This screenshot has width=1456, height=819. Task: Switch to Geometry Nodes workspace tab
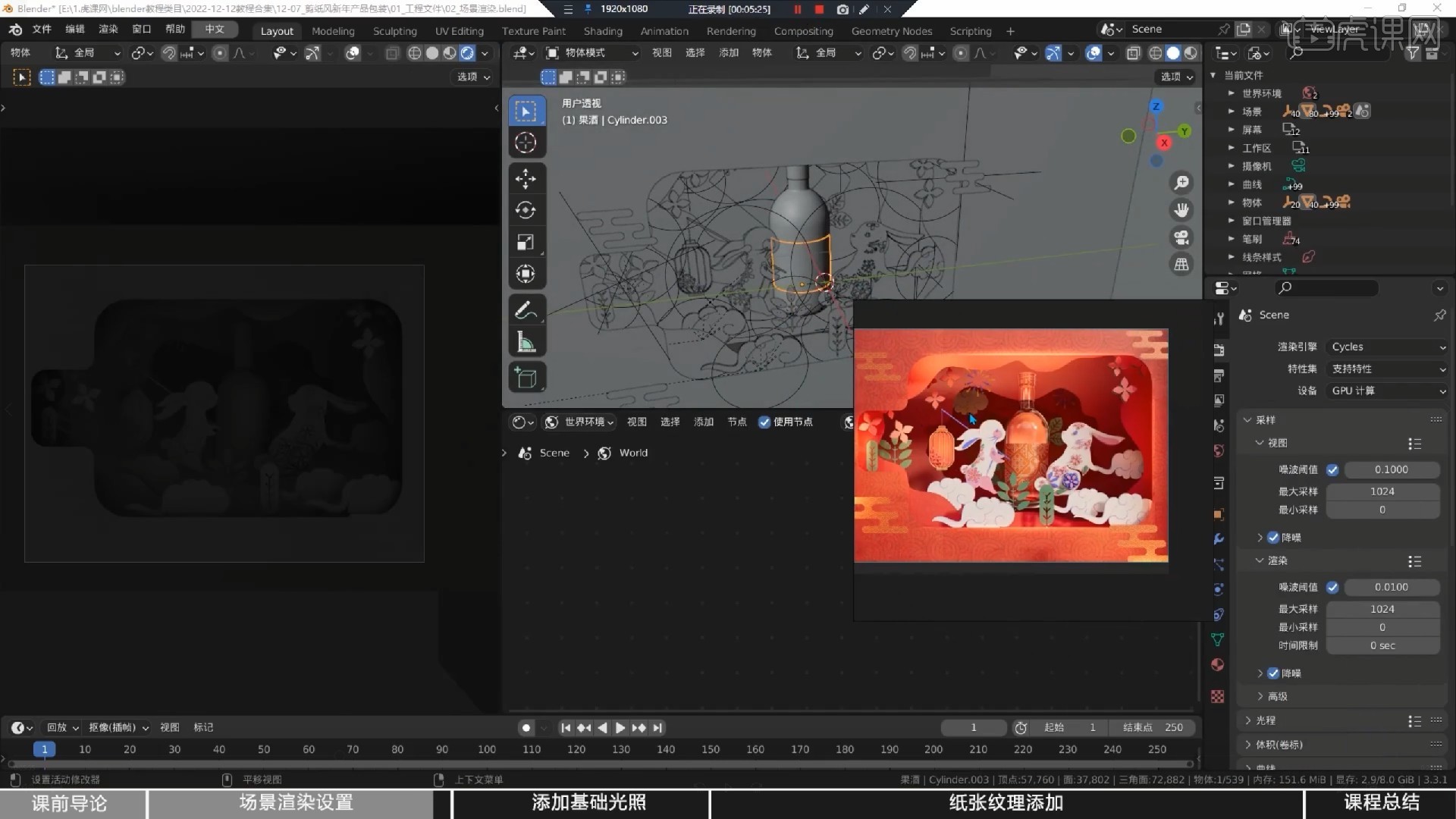pos(891,31)
